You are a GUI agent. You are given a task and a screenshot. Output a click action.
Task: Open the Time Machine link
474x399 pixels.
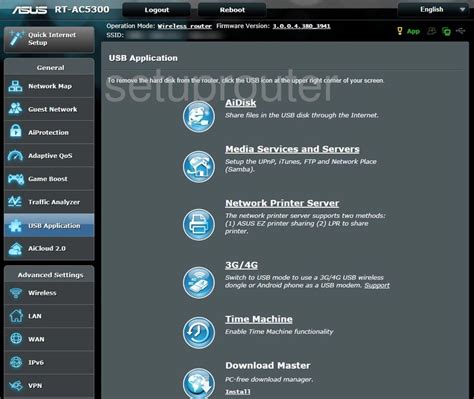(259, 319)
